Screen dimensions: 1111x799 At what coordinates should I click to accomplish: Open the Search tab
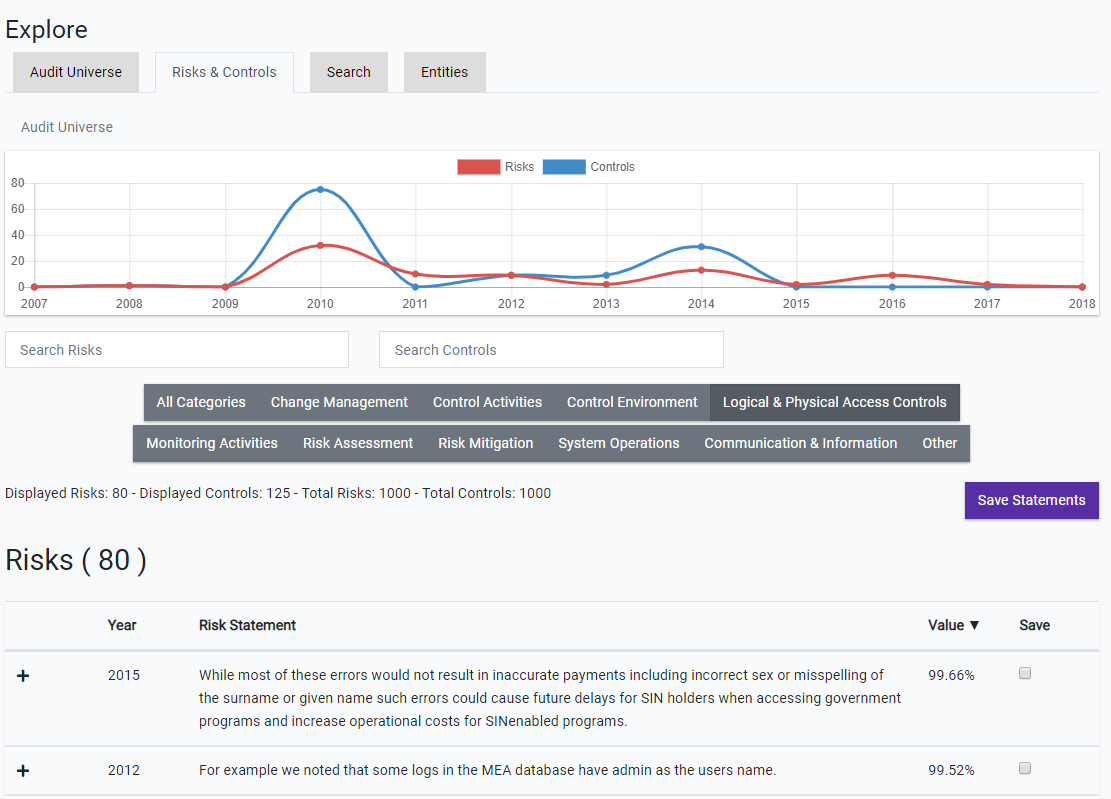(348, 72)
